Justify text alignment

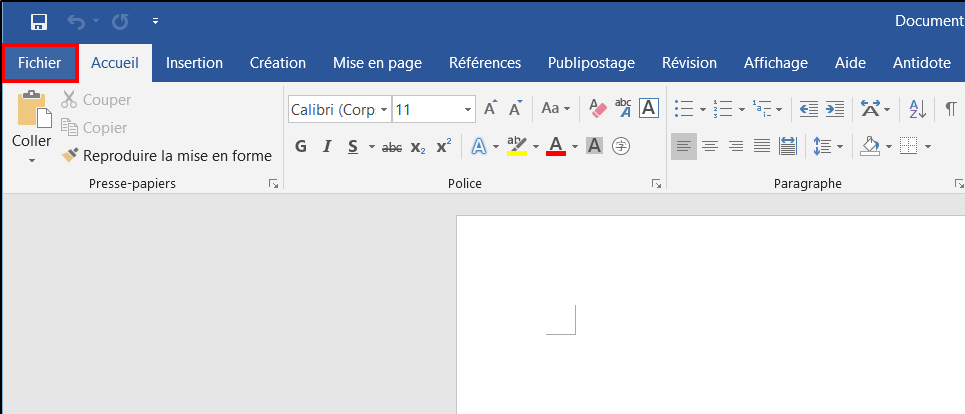[x=762, y=146]
